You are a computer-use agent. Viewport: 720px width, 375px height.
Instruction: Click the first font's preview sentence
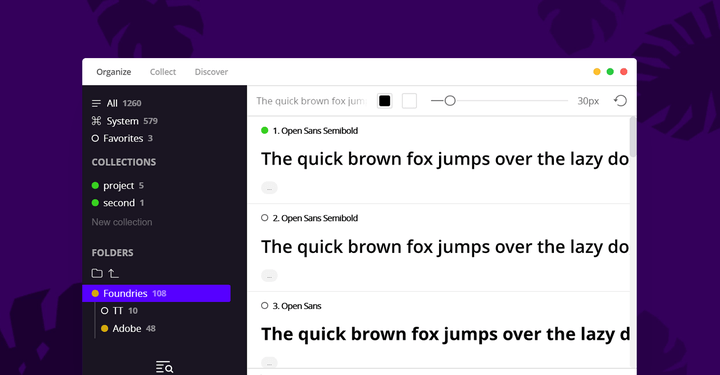coord(444,159)
